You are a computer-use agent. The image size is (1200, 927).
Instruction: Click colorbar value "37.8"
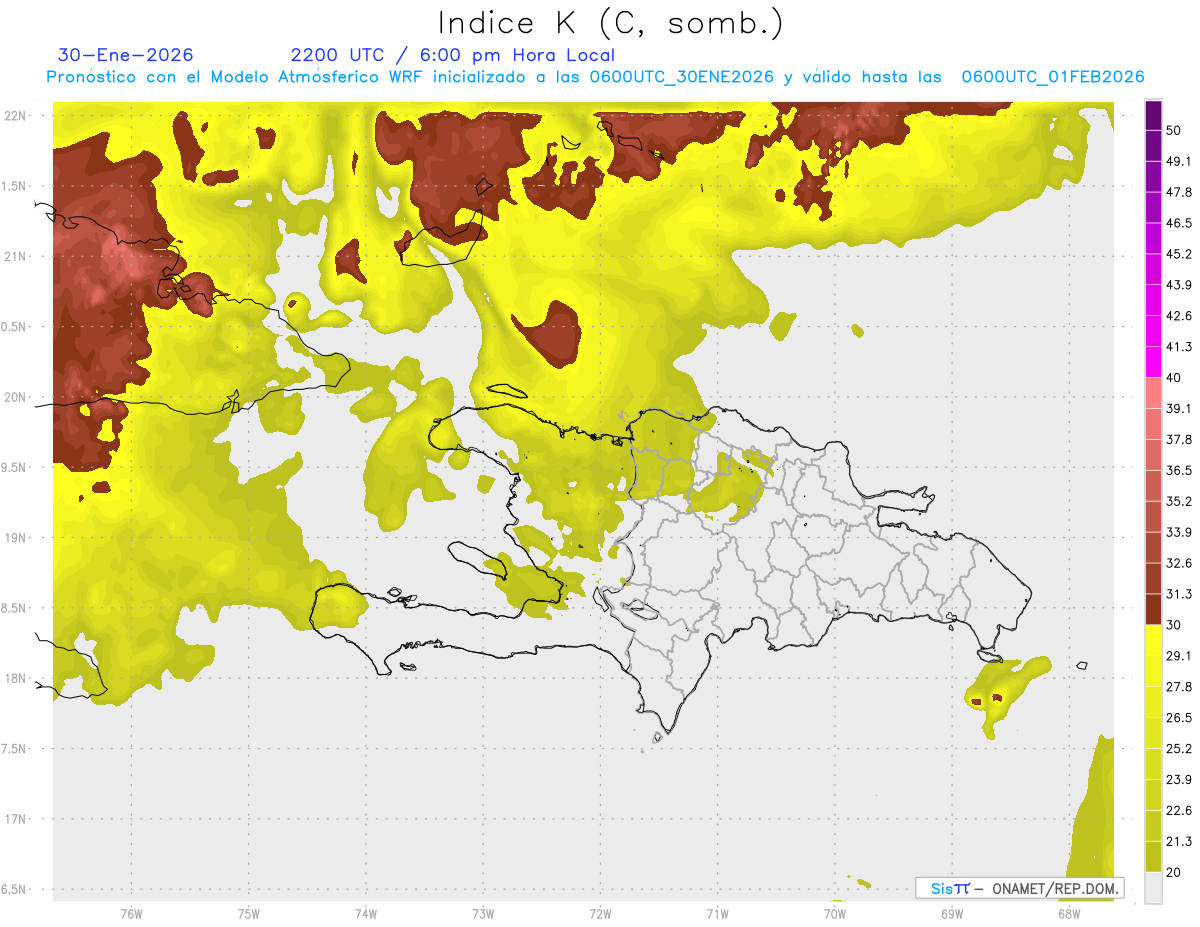click(x=1179, y=439)
